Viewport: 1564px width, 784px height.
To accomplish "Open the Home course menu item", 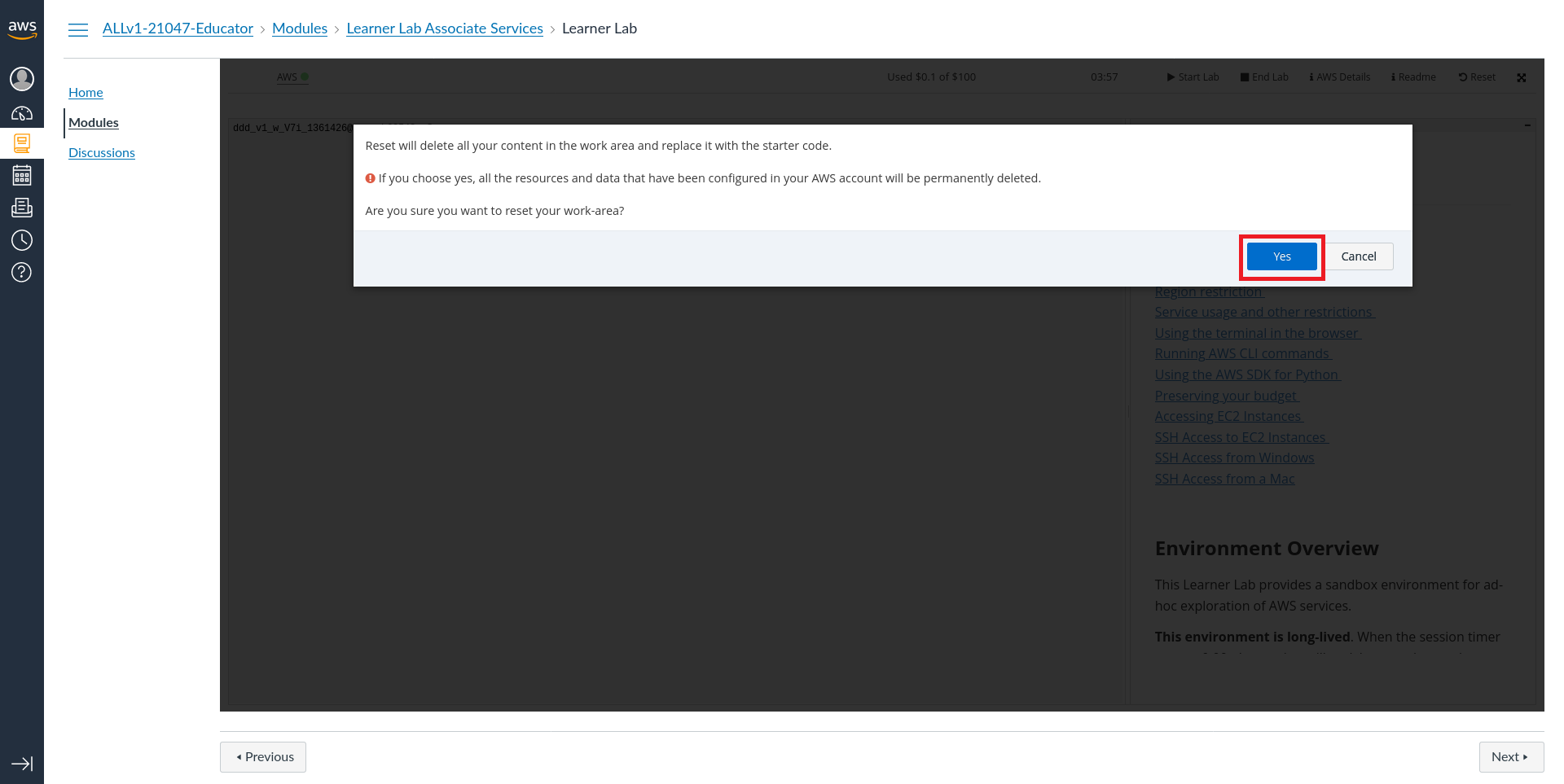I will pyautogui.click(x=86, y=93).
